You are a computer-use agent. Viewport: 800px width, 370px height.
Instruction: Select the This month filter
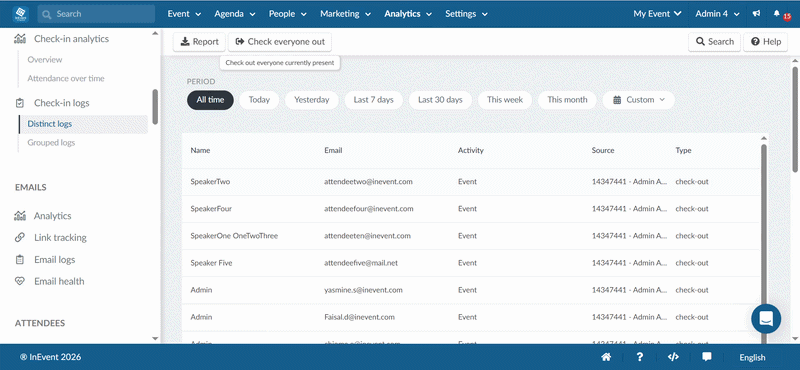(567, 100)
